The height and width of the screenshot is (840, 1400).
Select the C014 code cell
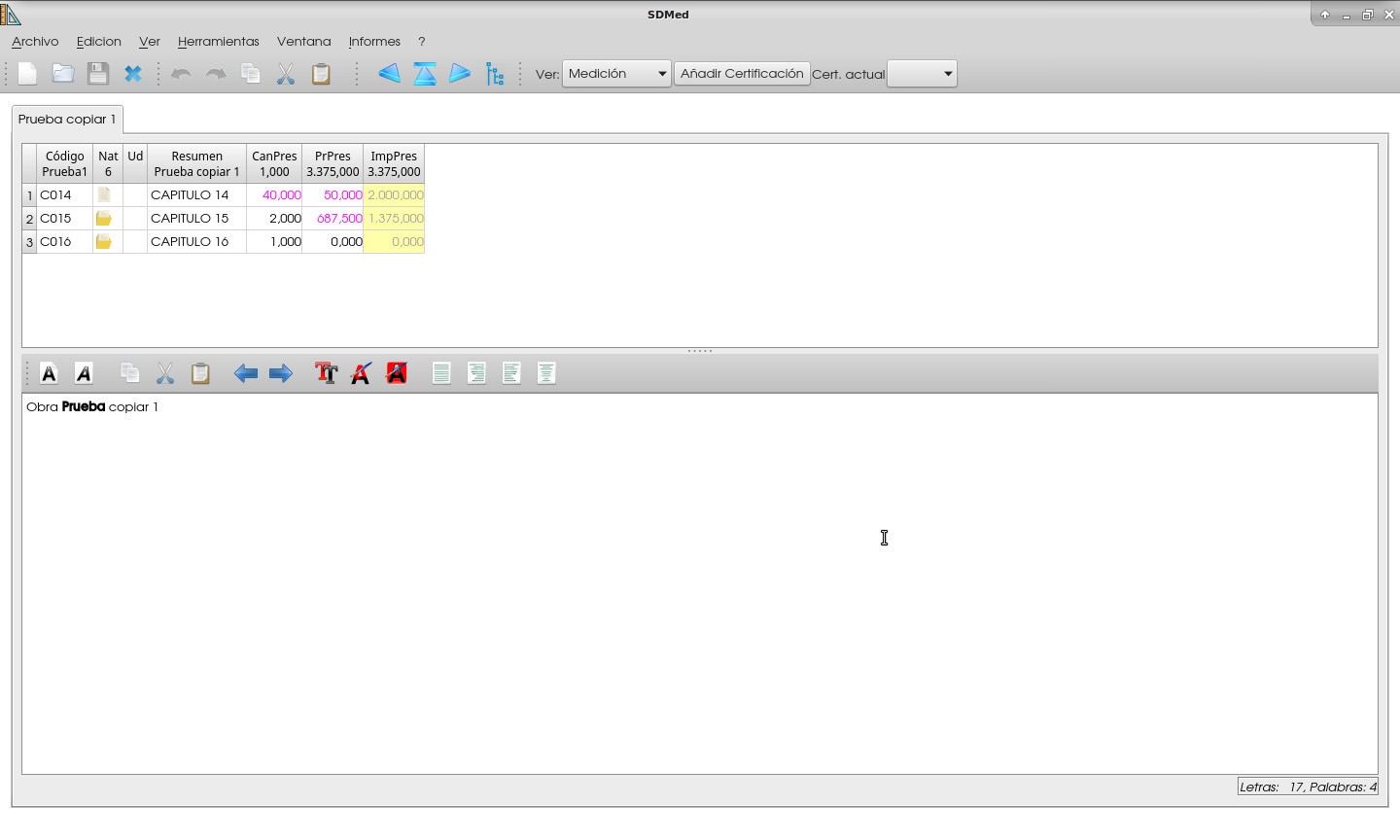pyautogui.click(x=65, y=195)
